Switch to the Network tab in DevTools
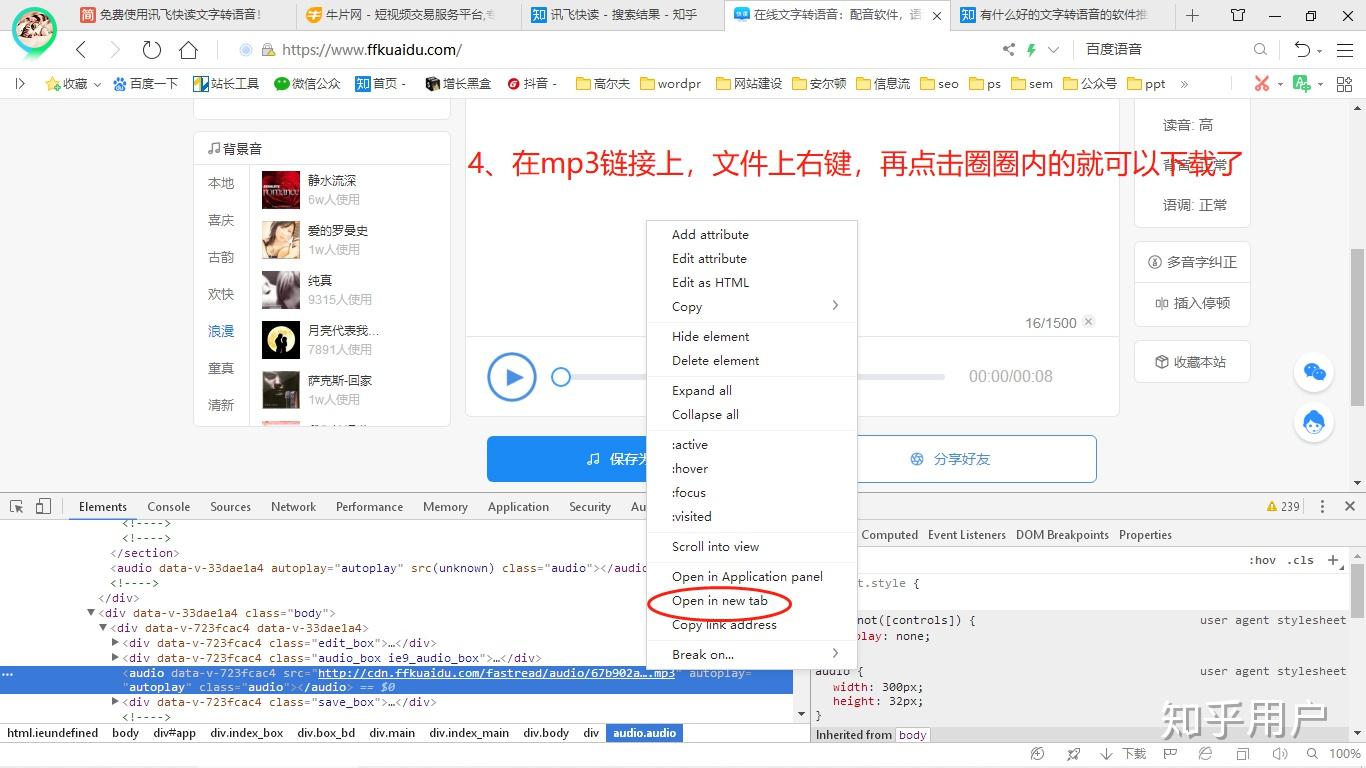Viewport: 1366px width, 768px height. pos(293,507)
